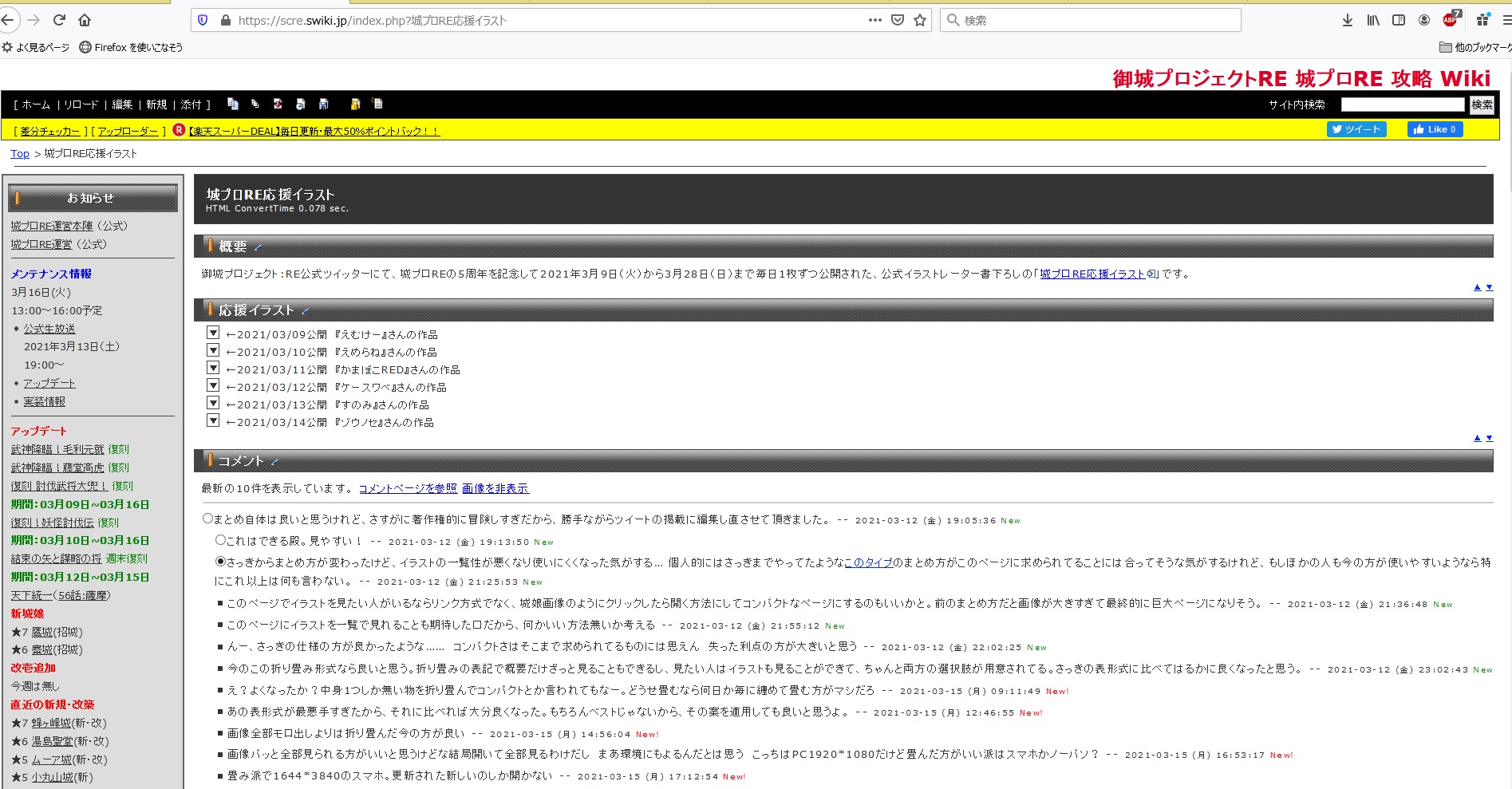Expand the 2021/03/11 かまぼこRED illustration entry
1512x789 pixels.
click(213, 368)
